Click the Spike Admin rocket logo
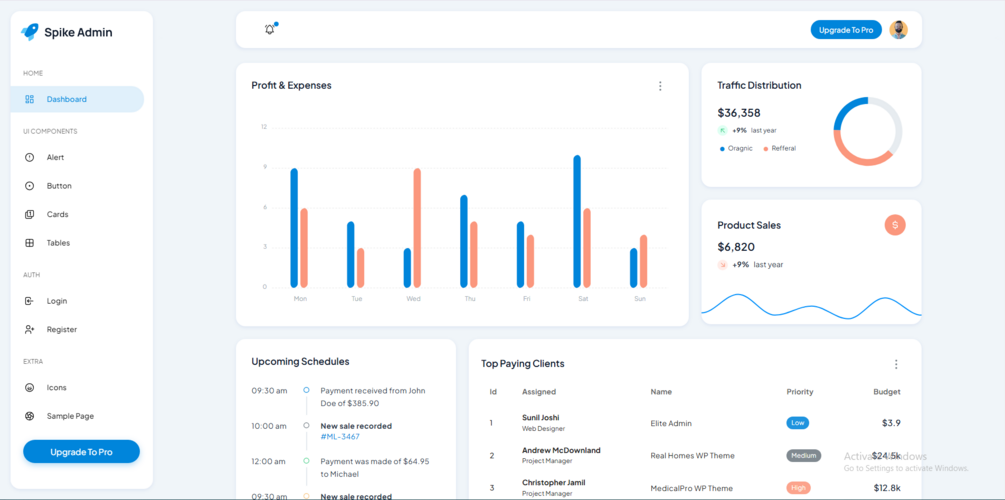Screen dimensions: 1005x500 (29, 32)
